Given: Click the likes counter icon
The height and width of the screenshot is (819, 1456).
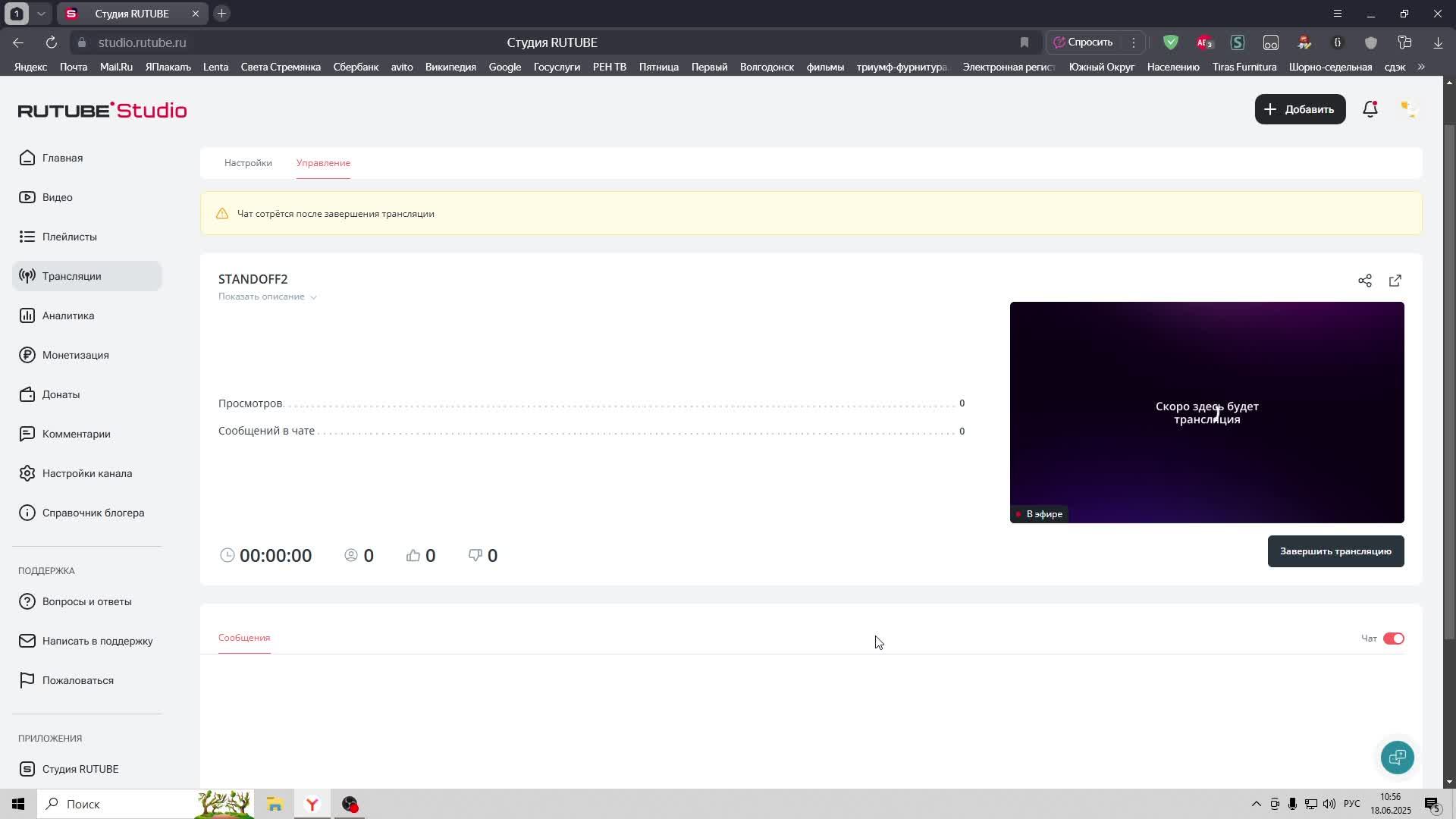Looking at the screenshot, I should [x=413, y=556].
